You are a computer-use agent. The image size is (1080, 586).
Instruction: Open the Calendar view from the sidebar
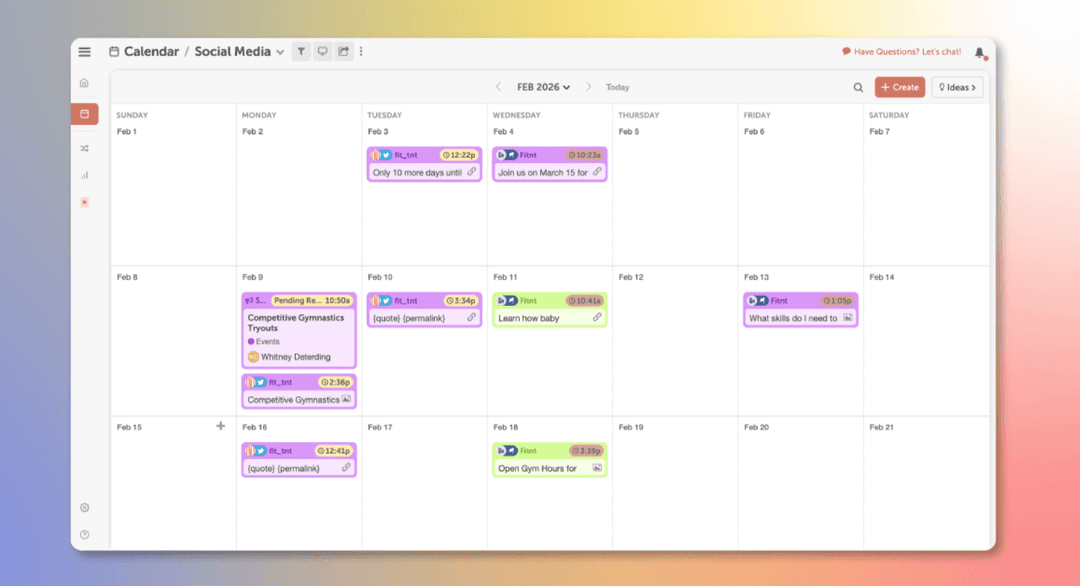coord(85,114)
